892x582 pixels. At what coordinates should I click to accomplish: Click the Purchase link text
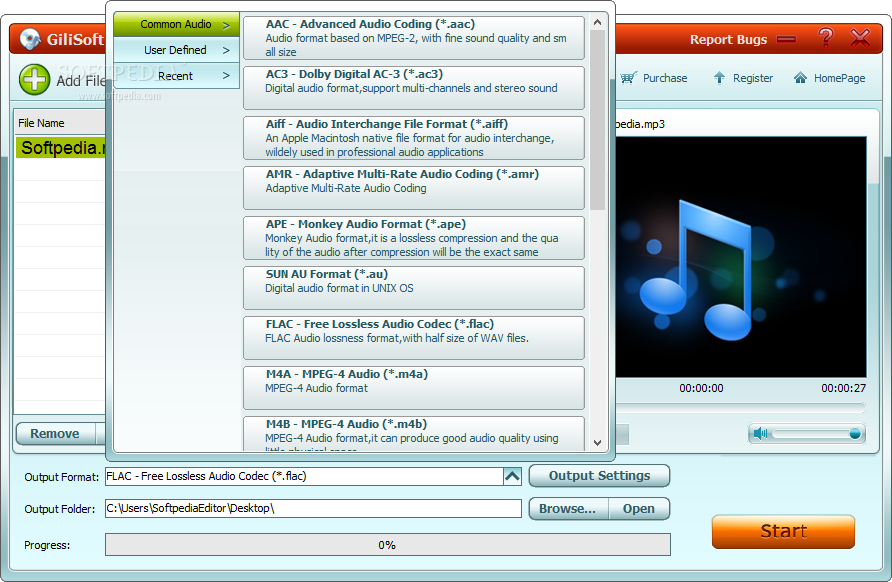[x=665, y=78]
